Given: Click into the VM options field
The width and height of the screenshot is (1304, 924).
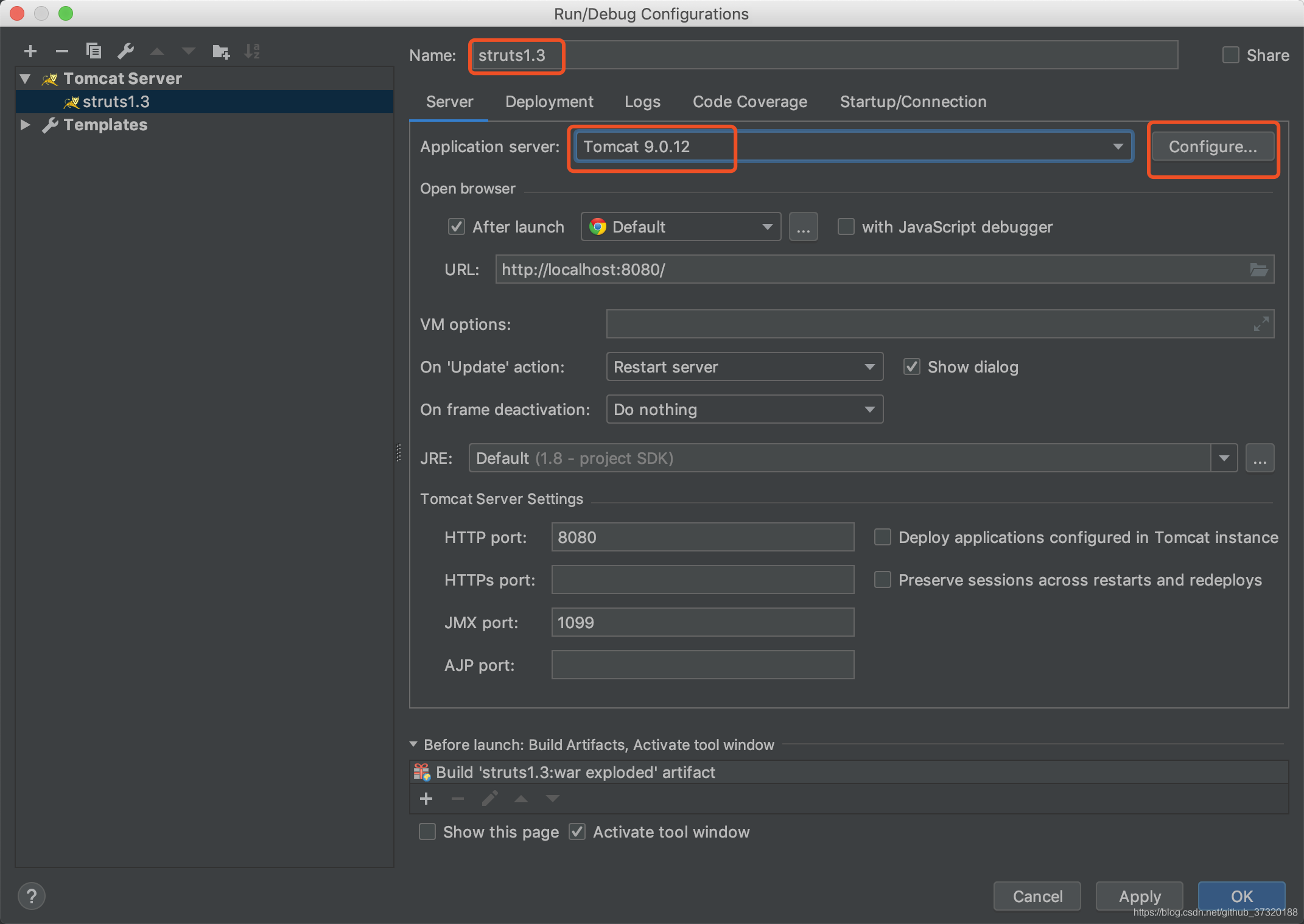Looking at the screenshot, I should [x=940, y=324].
